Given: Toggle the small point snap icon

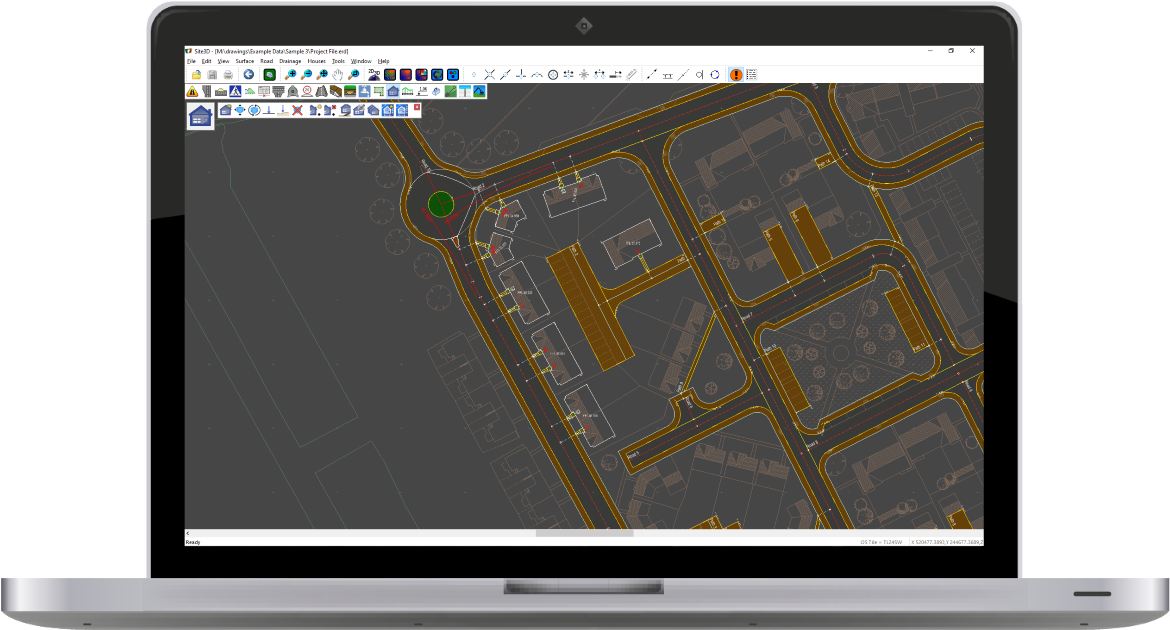Looking at the screenshot, I should pos(474,75).
